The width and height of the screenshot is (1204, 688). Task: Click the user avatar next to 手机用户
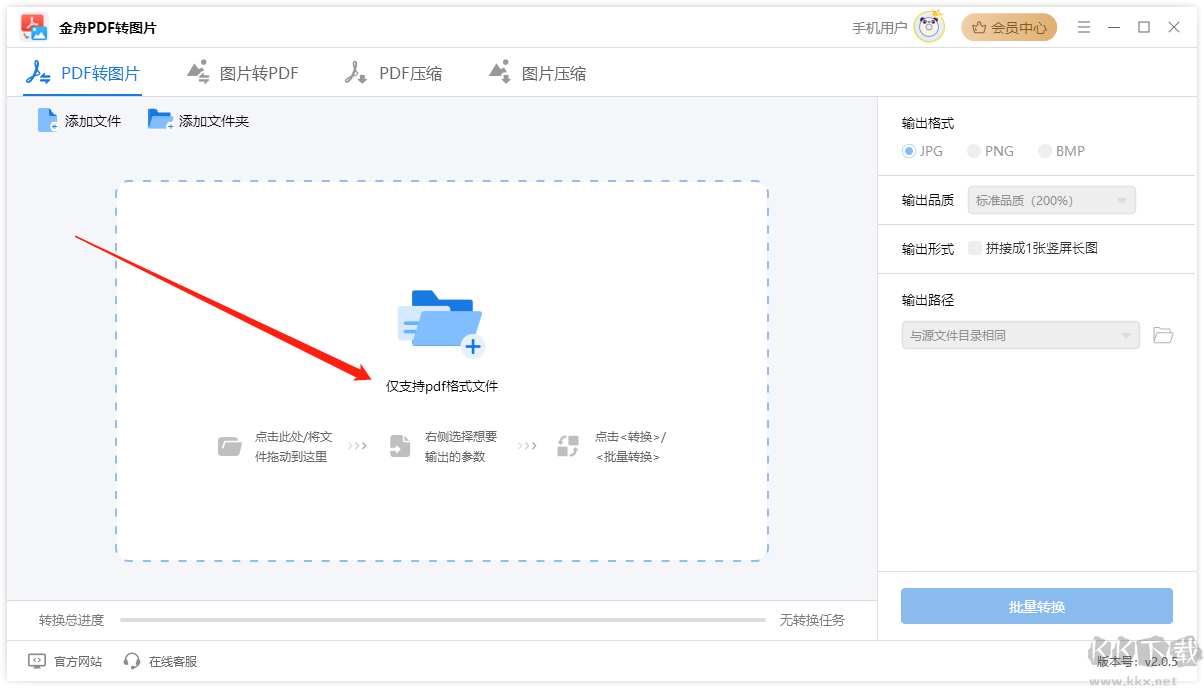coord(932,27)
